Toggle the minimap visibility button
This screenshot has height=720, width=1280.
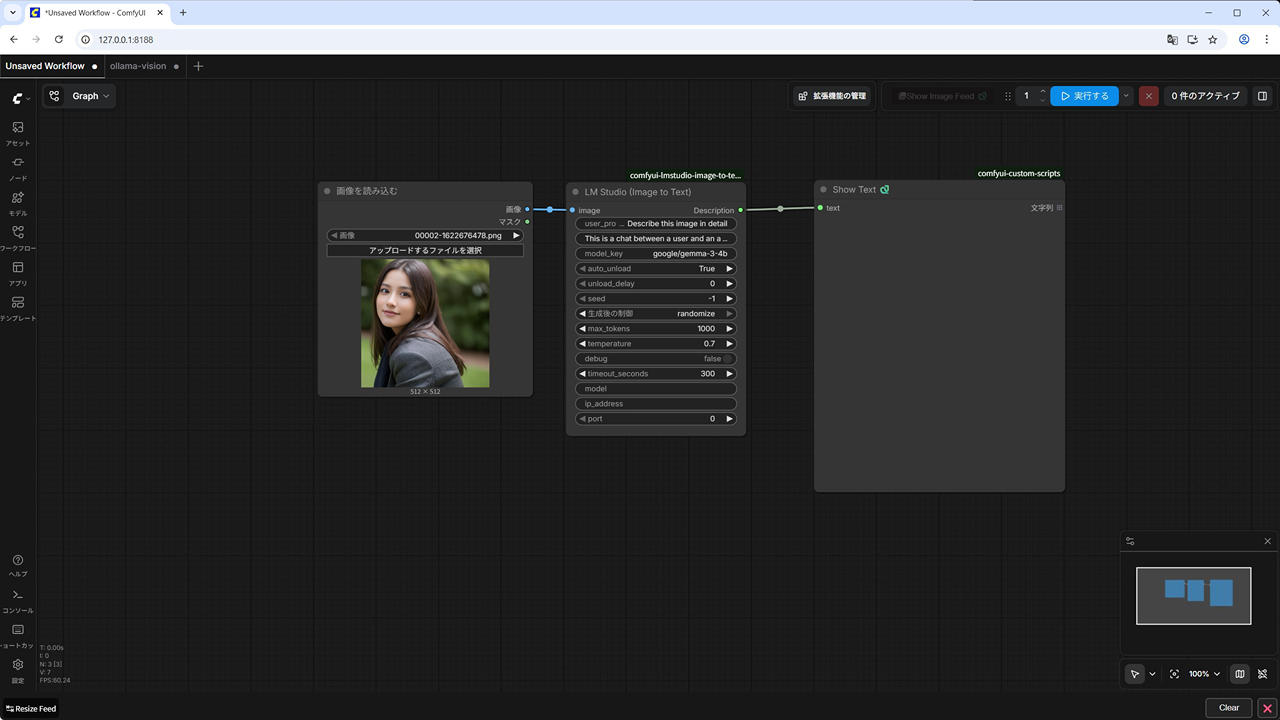pos(1239,674)
